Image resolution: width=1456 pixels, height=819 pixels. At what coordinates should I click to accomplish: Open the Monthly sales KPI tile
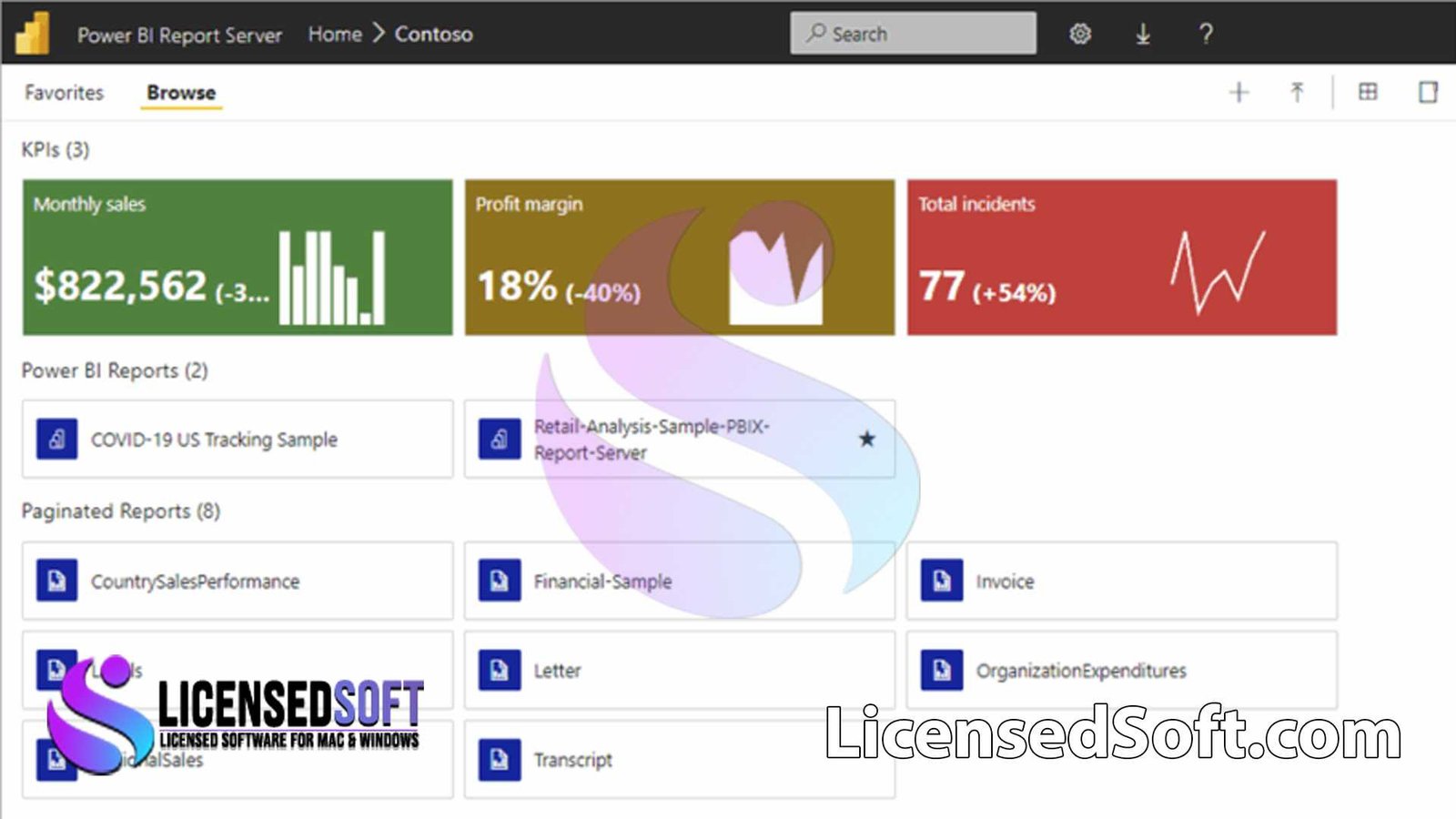(x=238, y=258)
